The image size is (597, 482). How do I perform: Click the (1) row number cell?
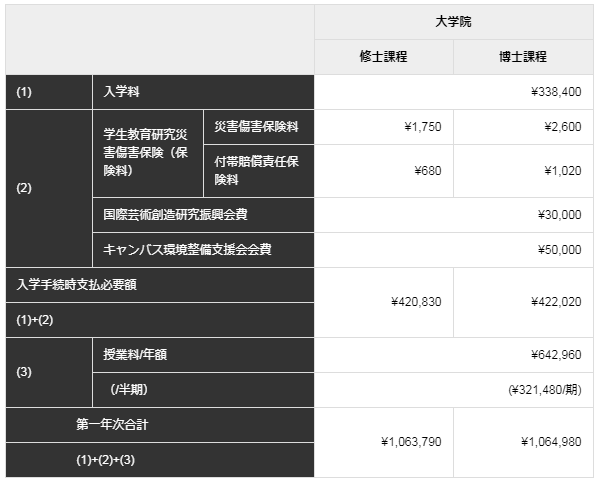49,92
